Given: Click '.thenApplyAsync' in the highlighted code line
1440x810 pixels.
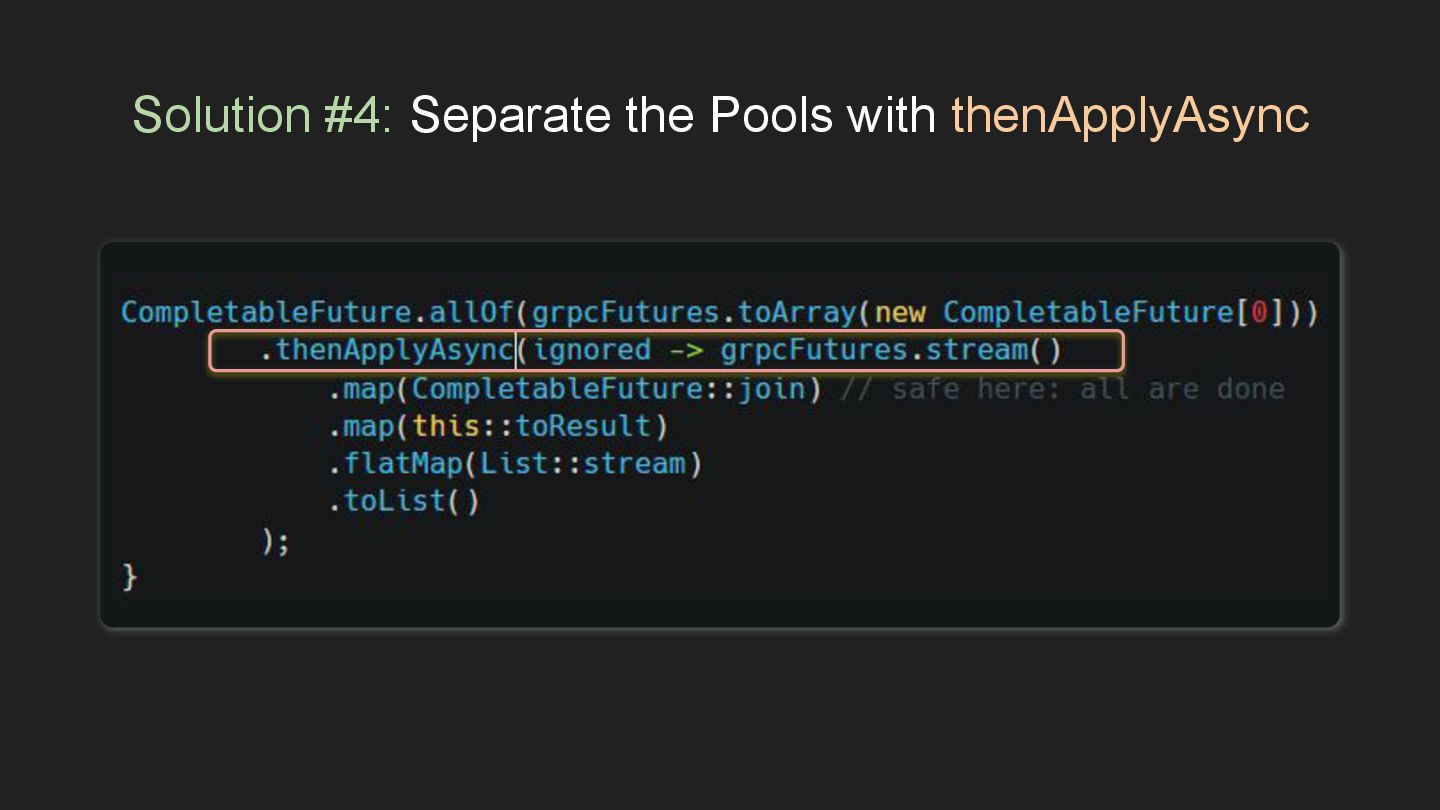Looking at the screenshot, I should [387, 350].
